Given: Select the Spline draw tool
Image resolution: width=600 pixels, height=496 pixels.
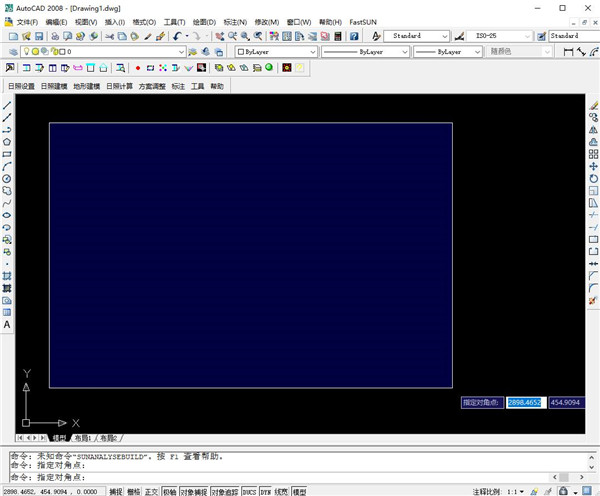Looking at the screenshot, I should (7, 203).
